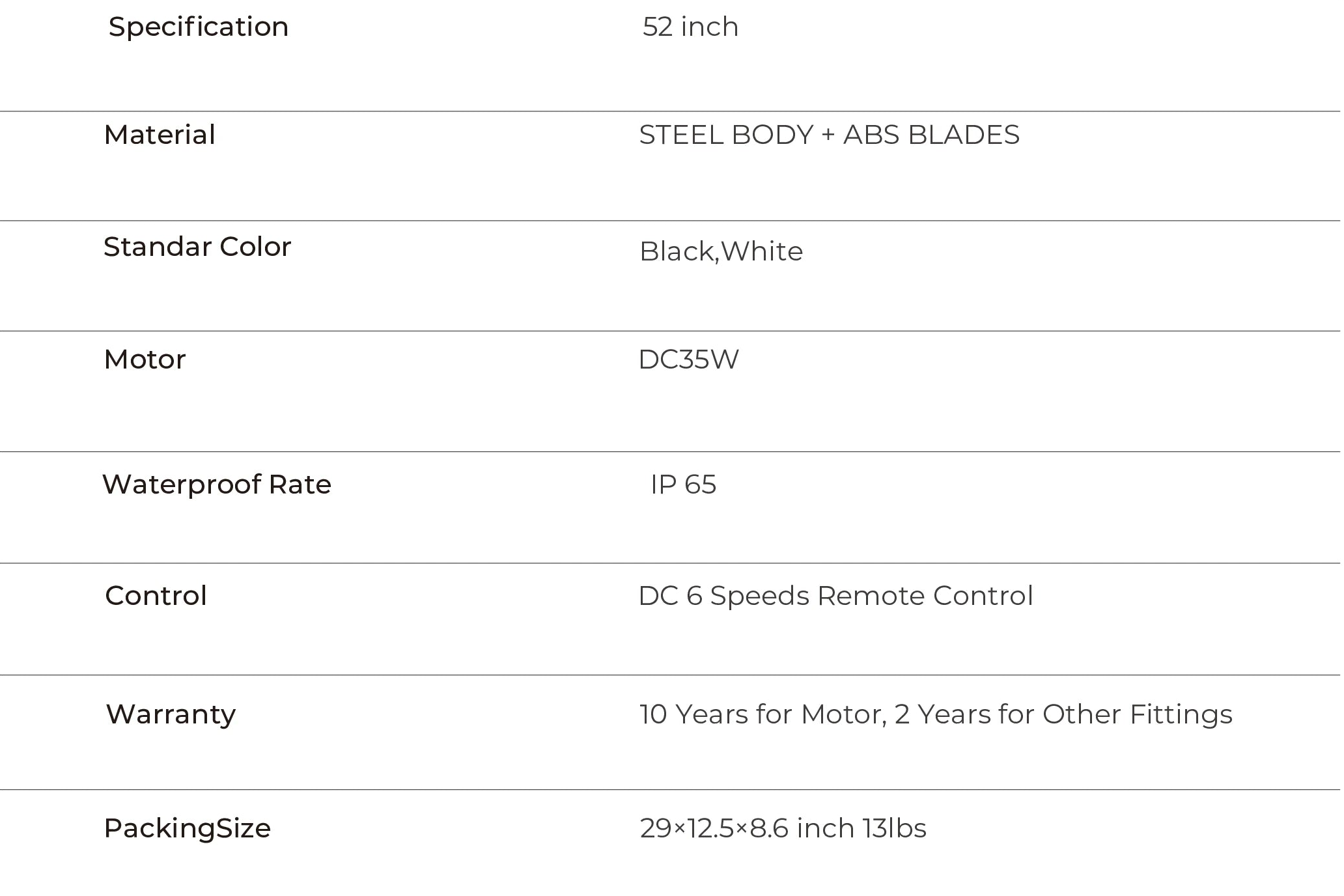Click the Specification row label
The height and width of the screenshot is (896, 1344).
[x=198, y=27]
